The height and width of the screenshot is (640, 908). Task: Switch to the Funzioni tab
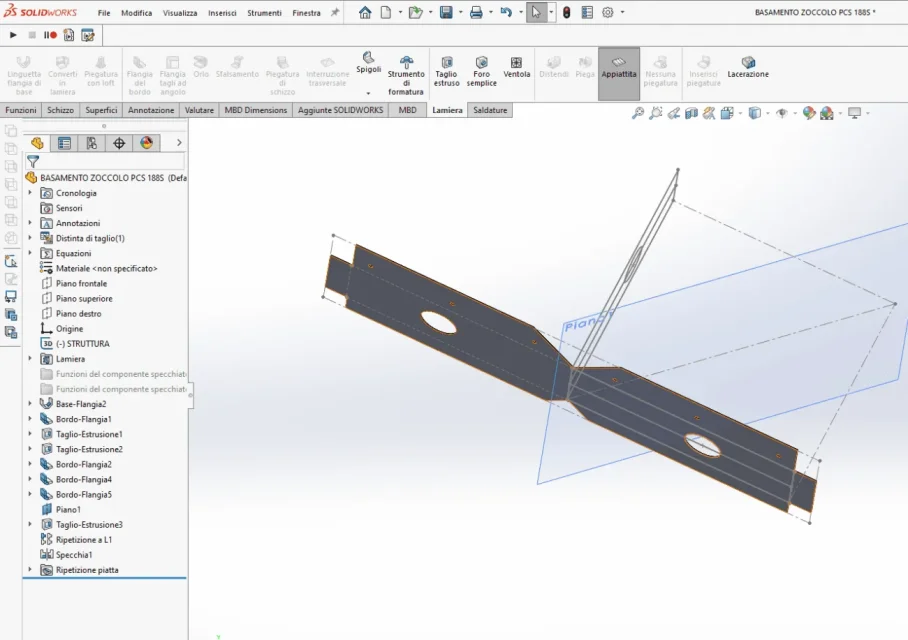(21, 110)
